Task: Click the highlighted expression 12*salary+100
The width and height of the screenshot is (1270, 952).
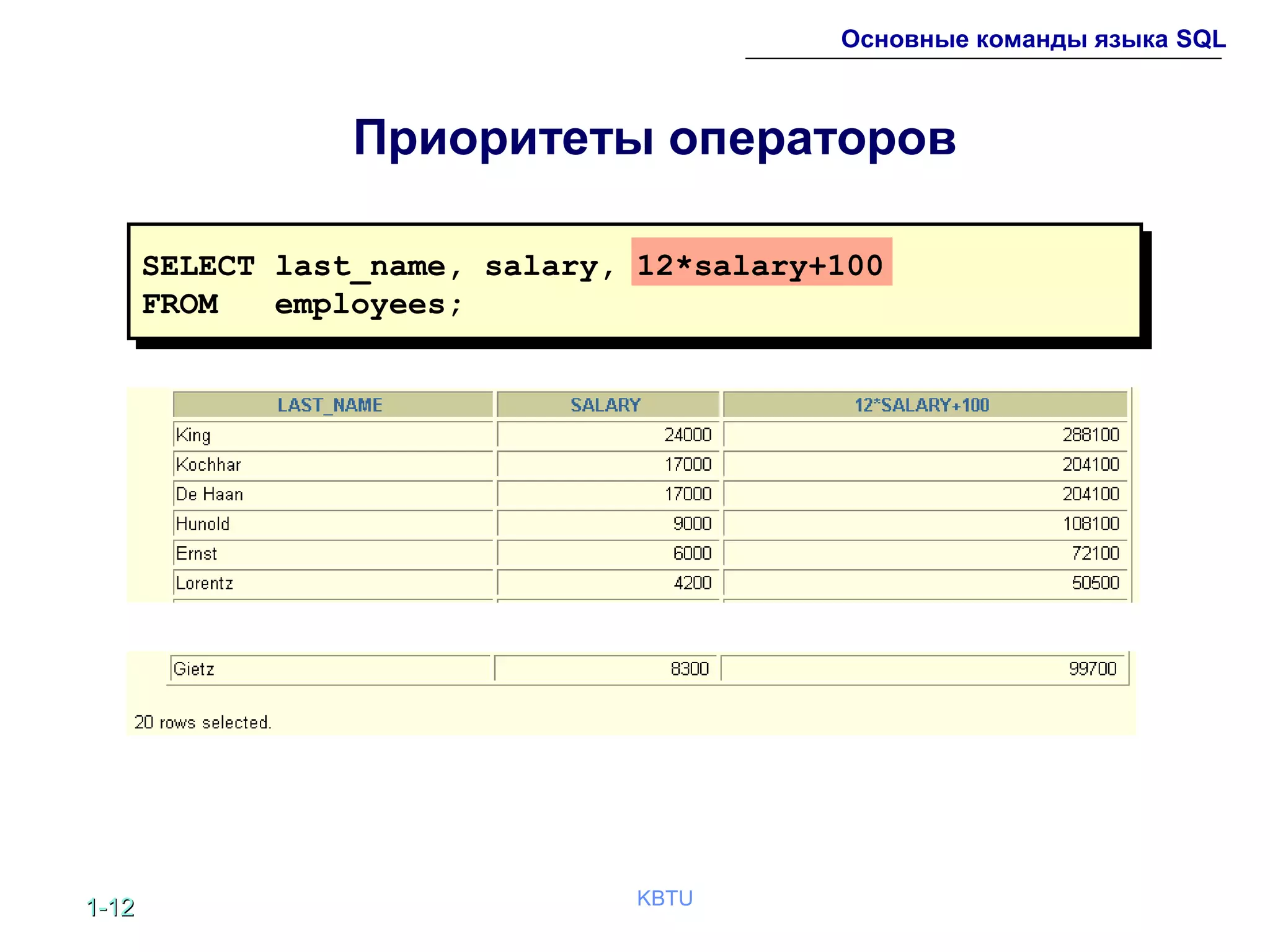Action: coord(762,262)
